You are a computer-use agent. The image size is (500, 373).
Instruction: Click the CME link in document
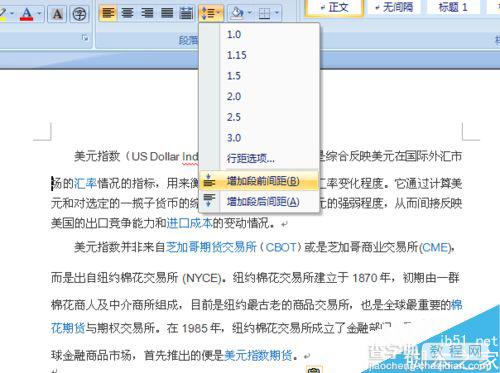point(436,247)
